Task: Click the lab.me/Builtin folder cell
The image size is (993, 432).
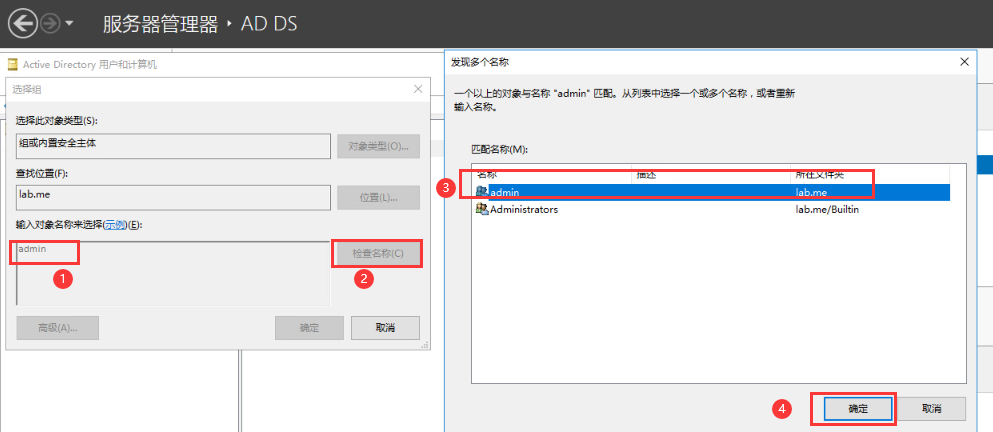Action: point(827,209)
